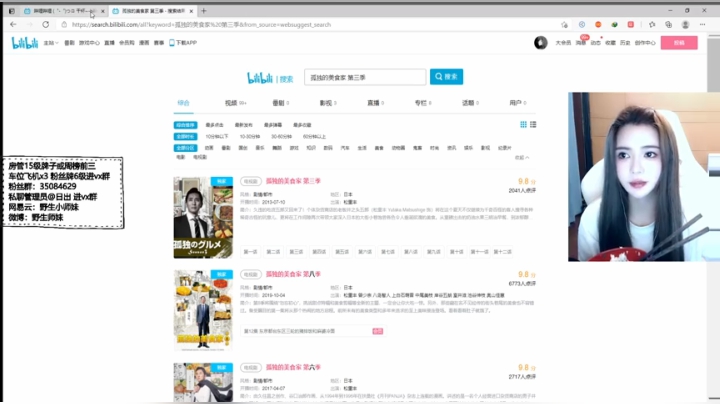Select the 综合 results tab
Image resolution: width=720 pixels, height=404 pixels.
point(183,103)
